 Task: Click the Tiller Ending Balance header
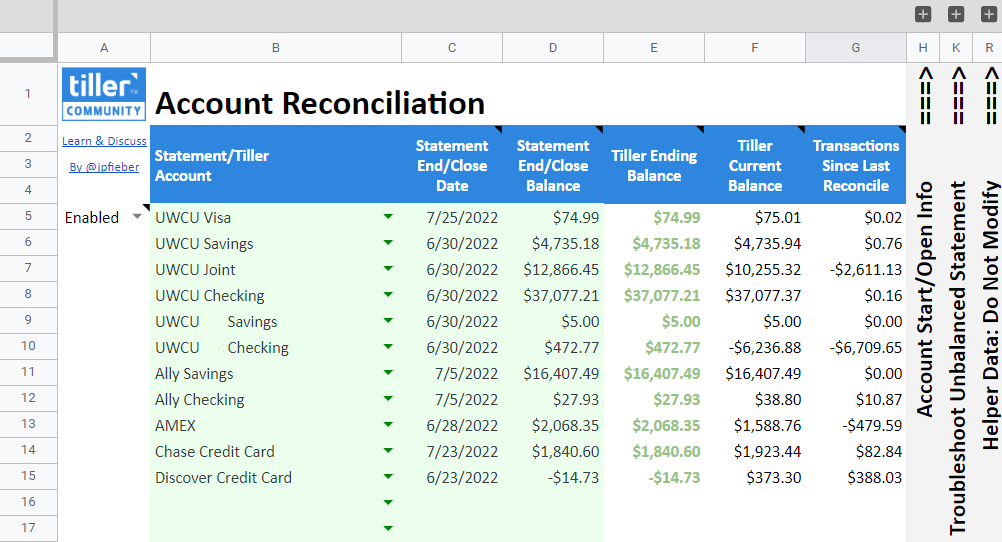click(654, 166)
